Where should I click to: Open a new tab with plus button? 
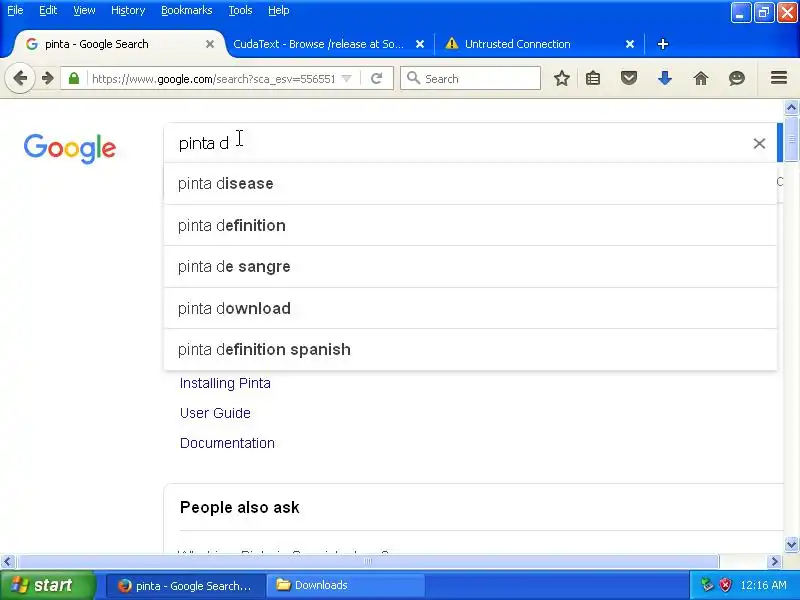point(663,44)
